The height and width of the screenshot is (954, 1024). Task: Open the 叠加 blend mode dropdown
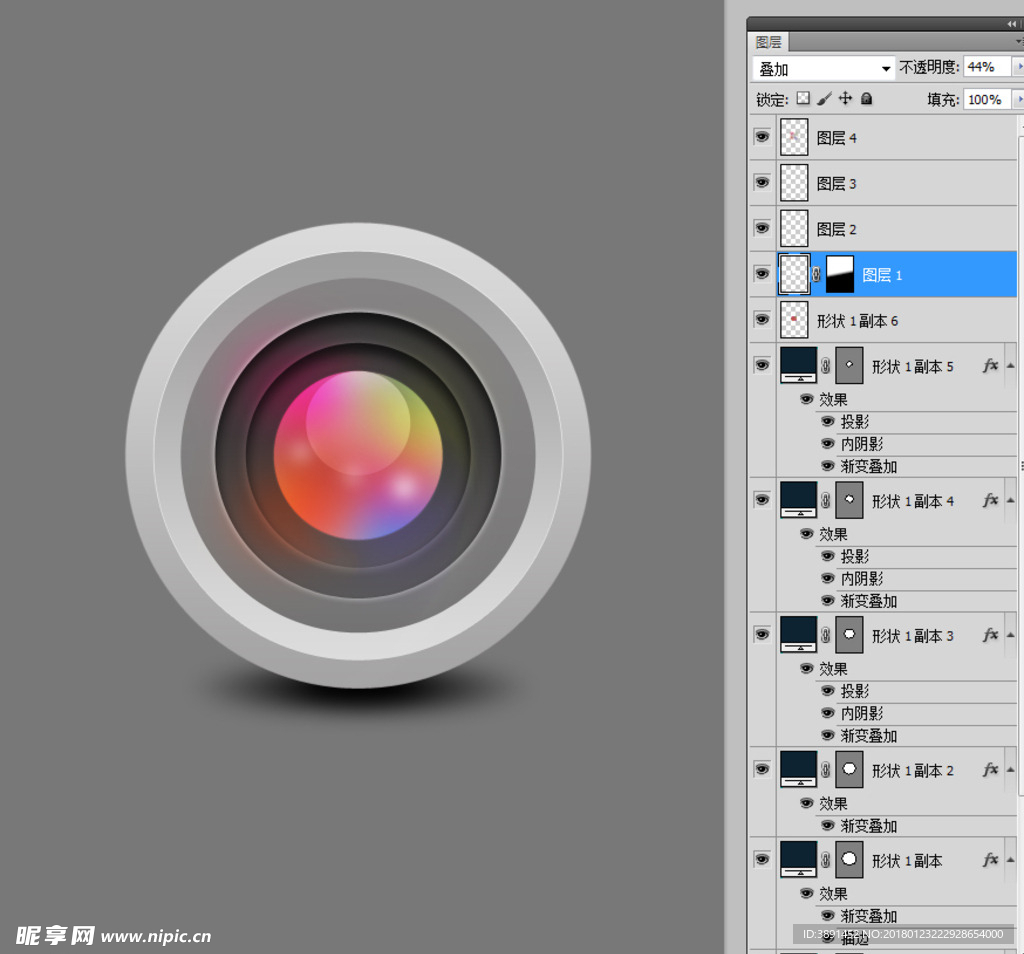pyautogui.click(x=885, y=69)
